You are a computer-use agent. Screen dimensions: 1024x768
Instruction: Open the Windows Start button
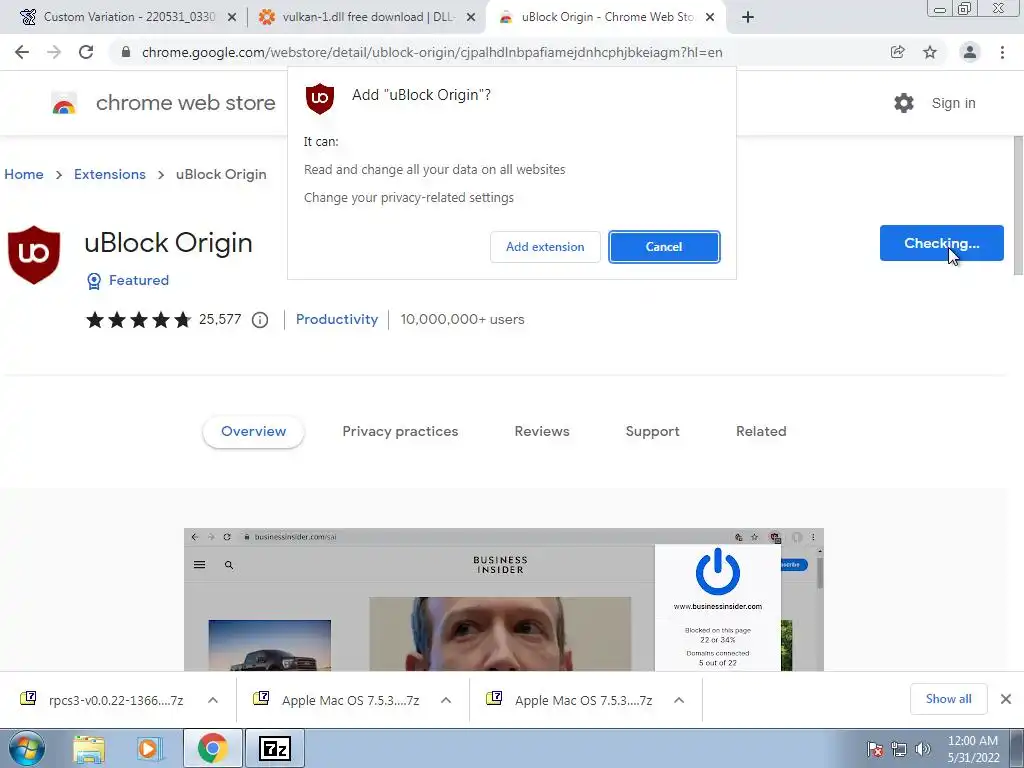(27, 748)
